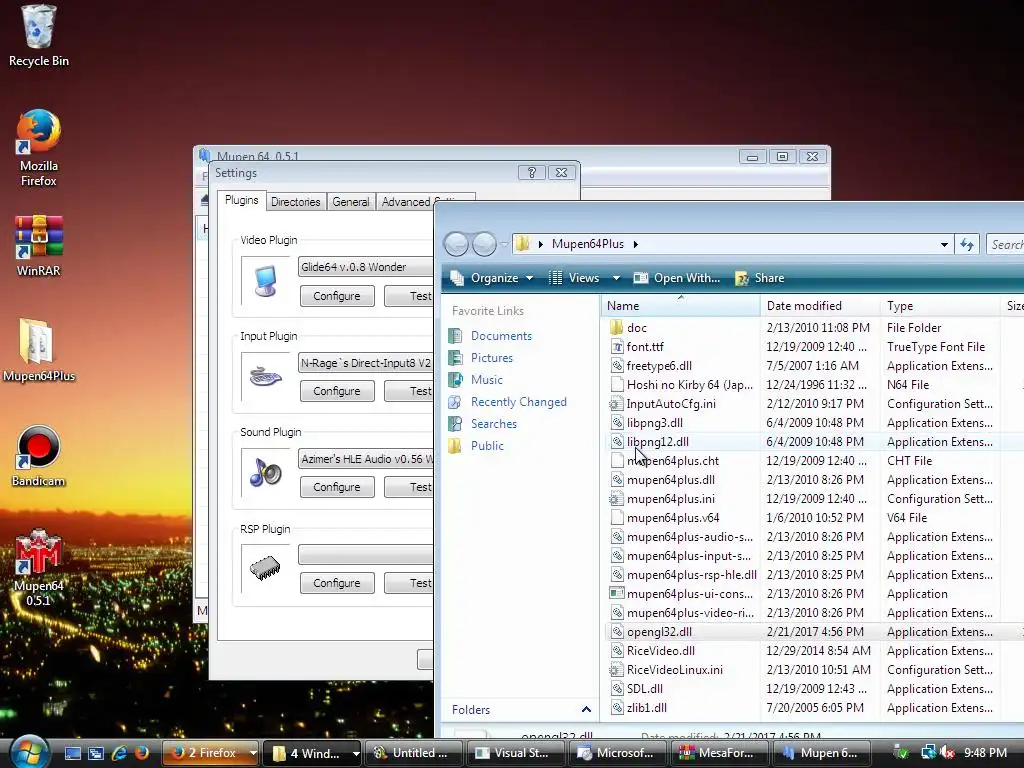The image size is (1024, 768).
Task: Click the Settings dialog help button
Action: [x=532, y=172]
